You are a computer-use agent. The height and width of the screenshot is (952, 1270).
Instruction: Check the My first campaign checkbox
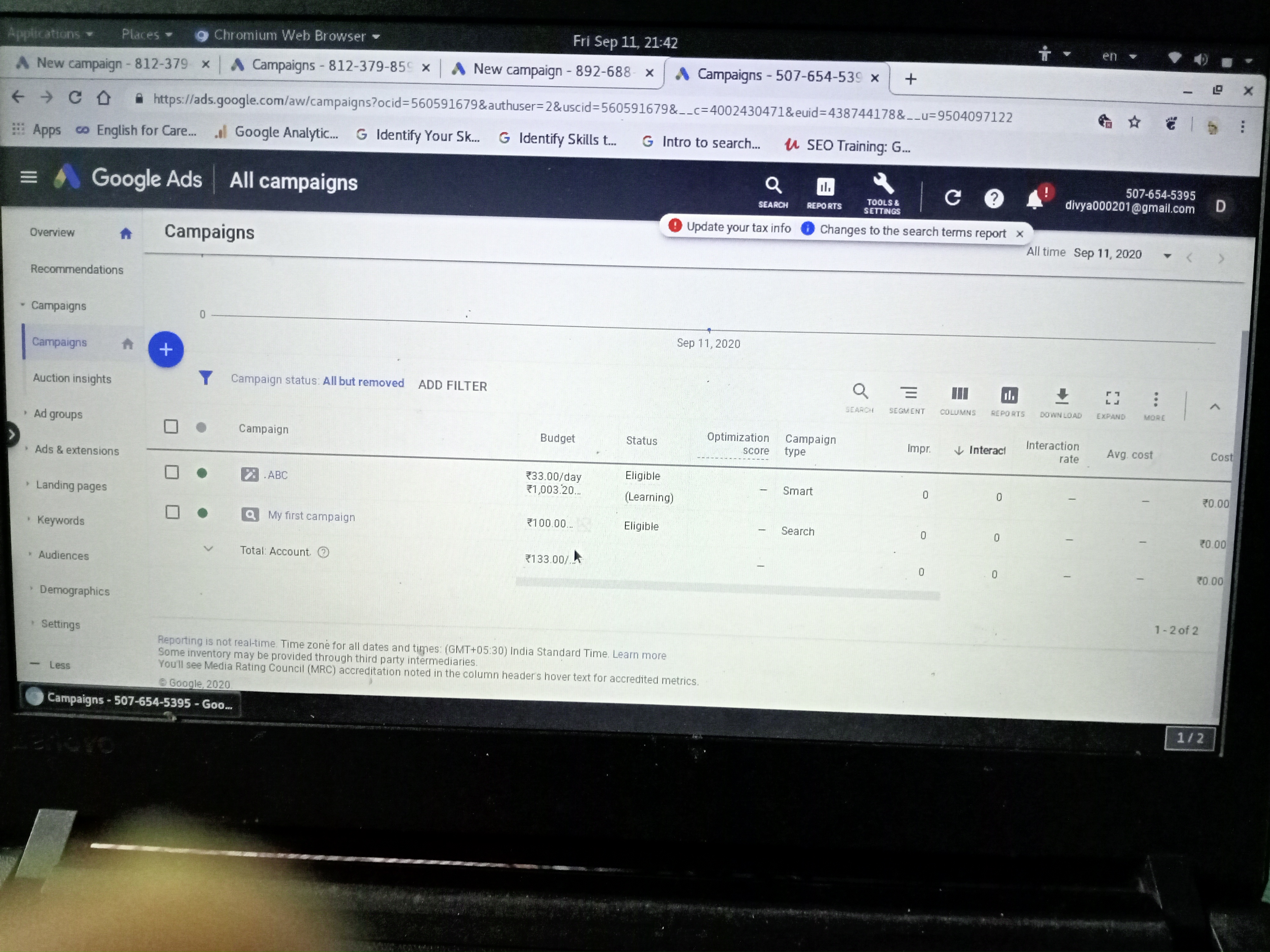(x=172, y=512)
